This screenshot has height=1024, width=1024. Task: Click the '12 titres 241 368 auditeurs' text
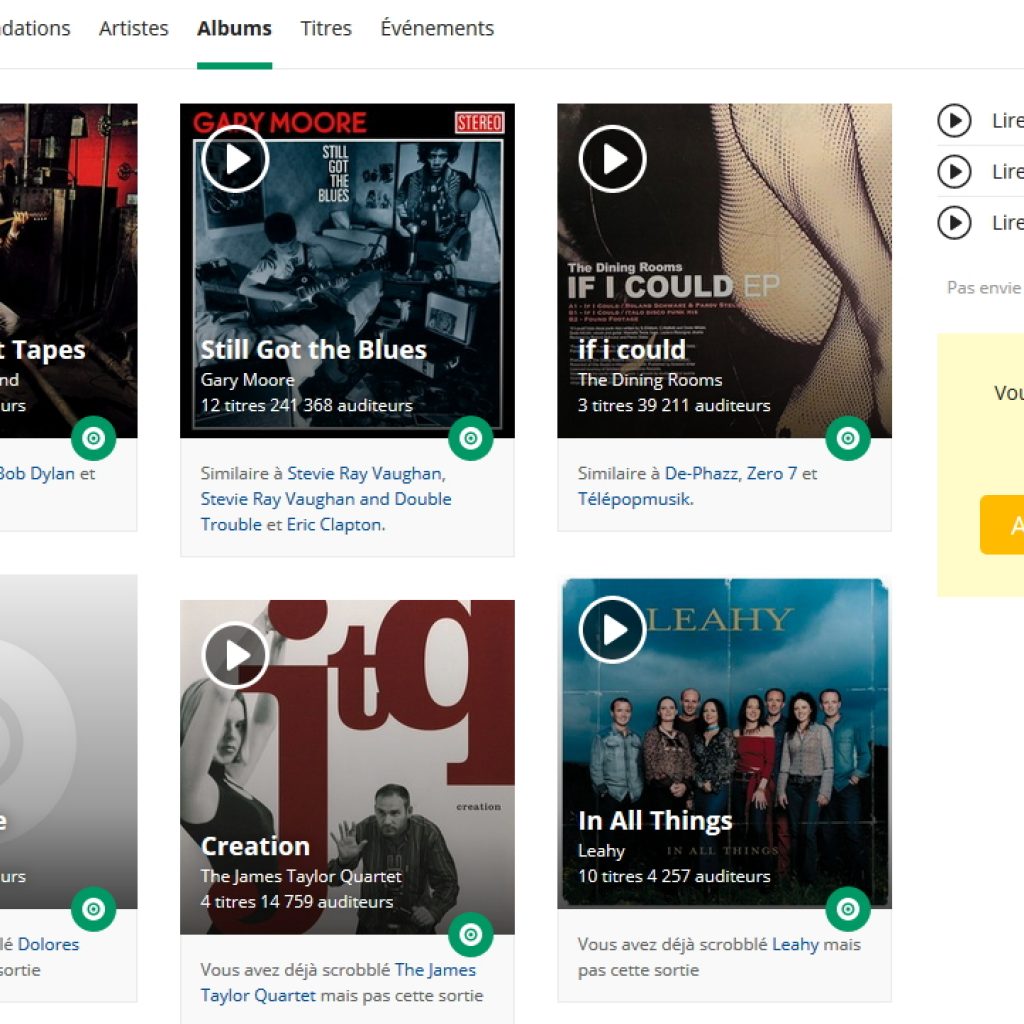306,405
